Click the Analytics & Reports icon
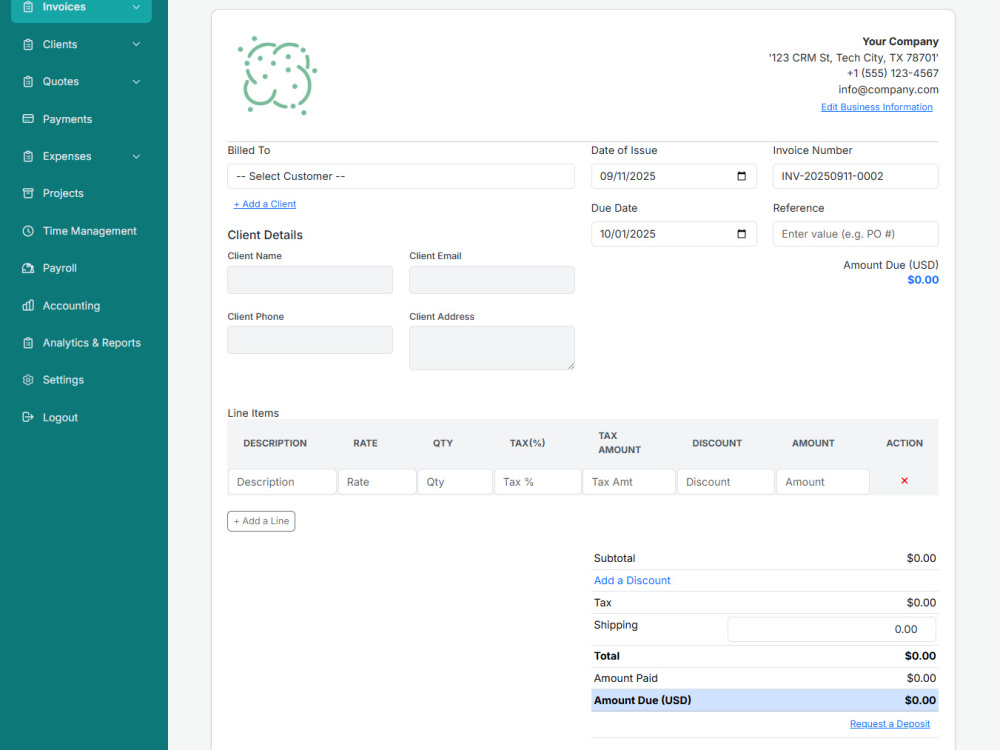This screenshot has width=1000, height=750. pos(28,342)
